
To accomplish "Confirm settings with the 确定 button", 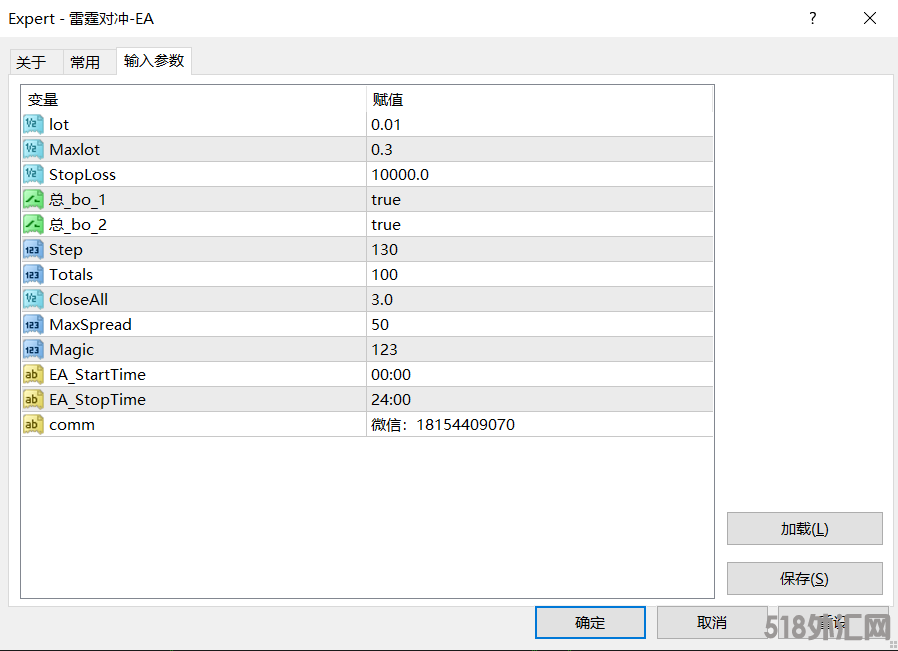I will (x=590, y=622).
